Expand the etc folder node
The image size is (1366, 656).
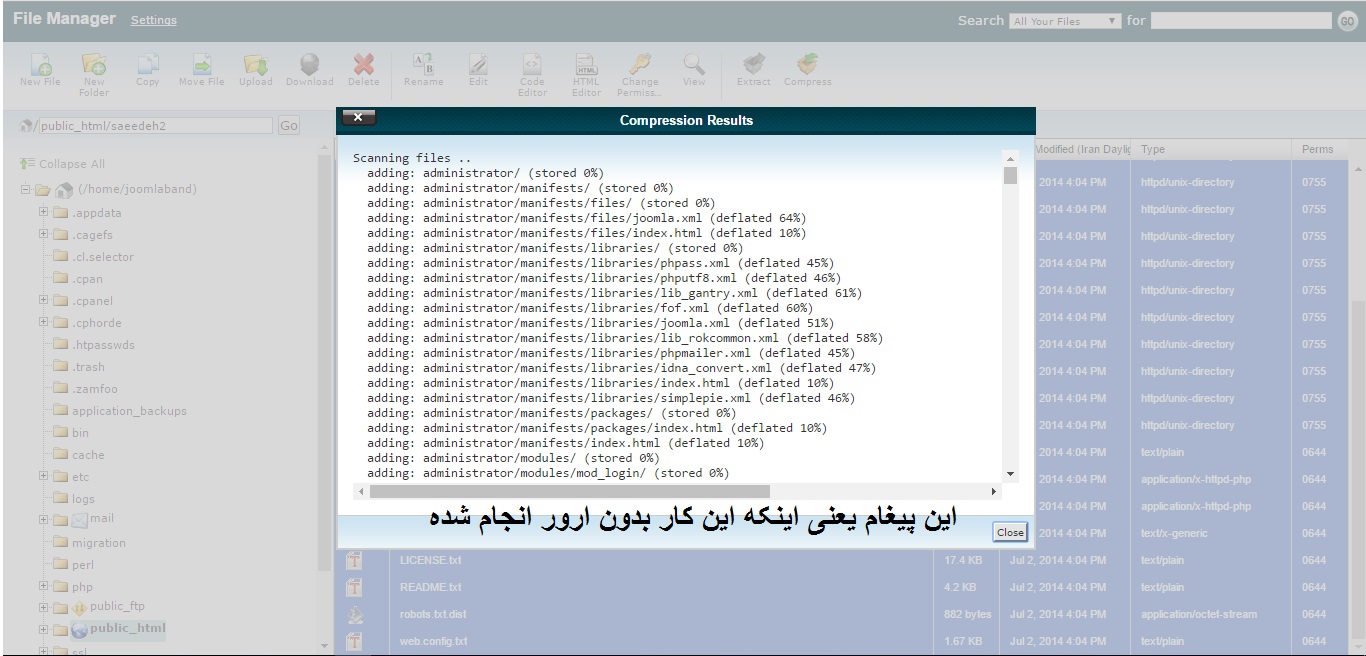pos(44,476)
